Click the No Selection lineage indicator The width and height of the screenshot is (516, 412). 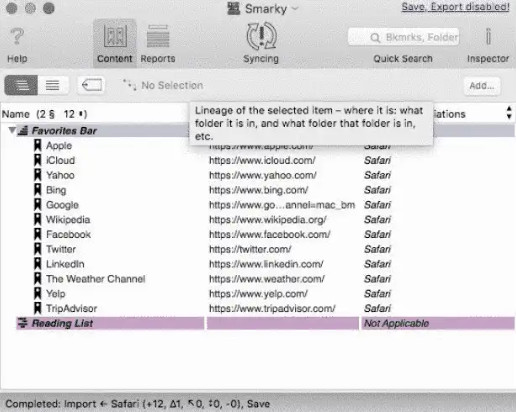click(x=163, y=85)
